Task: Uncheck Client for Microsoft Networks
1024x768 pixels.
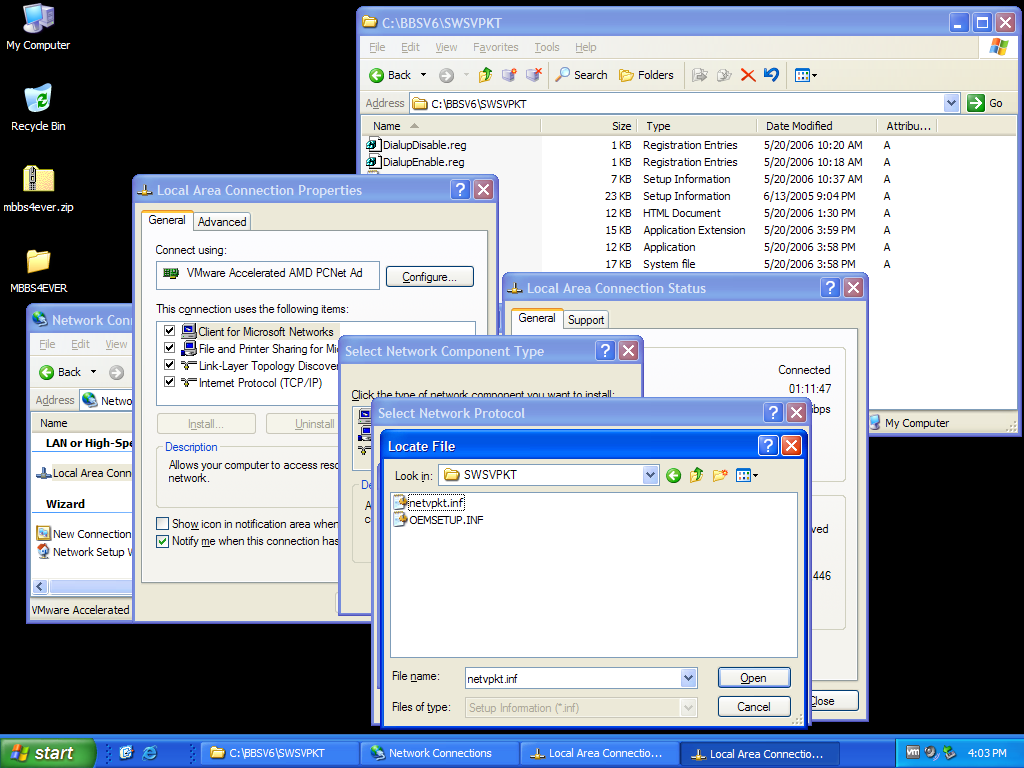Action: 169,331
